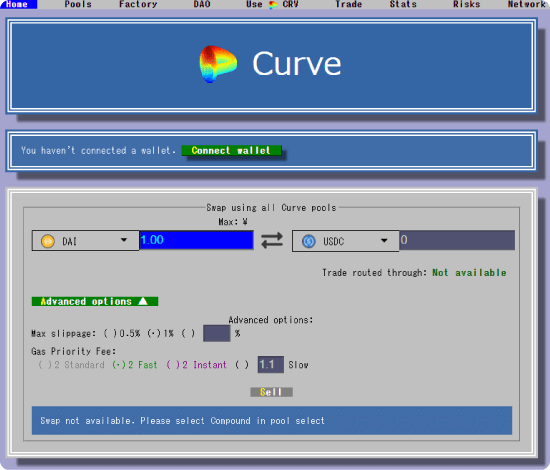Click the 'Swap using all Curve pools' heading
Viewport: 550px width, 470px height.
pyautogui.click(x=271, y=208)
